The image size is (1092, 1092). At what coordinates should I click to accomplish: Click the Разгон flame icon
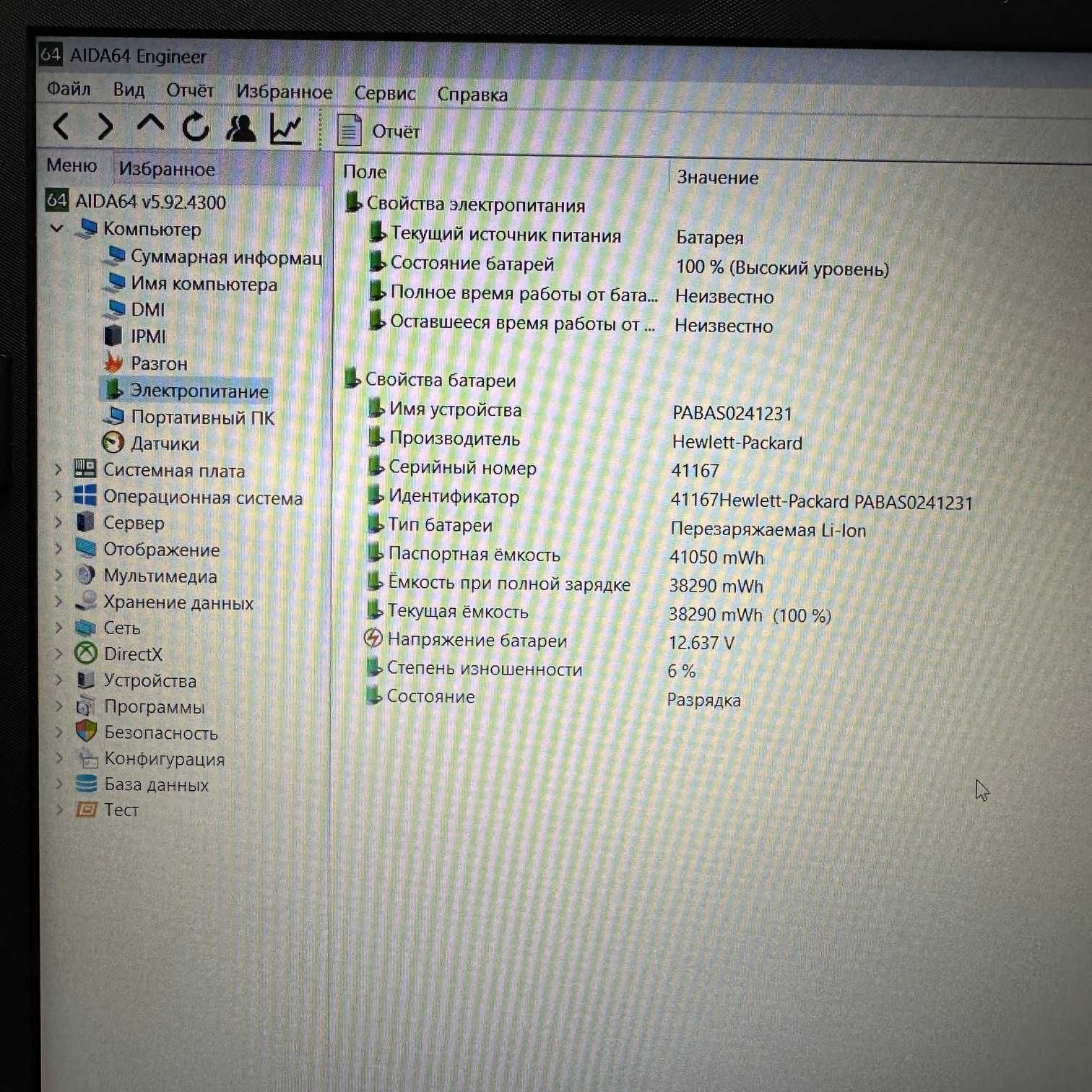tap(113, 362)
